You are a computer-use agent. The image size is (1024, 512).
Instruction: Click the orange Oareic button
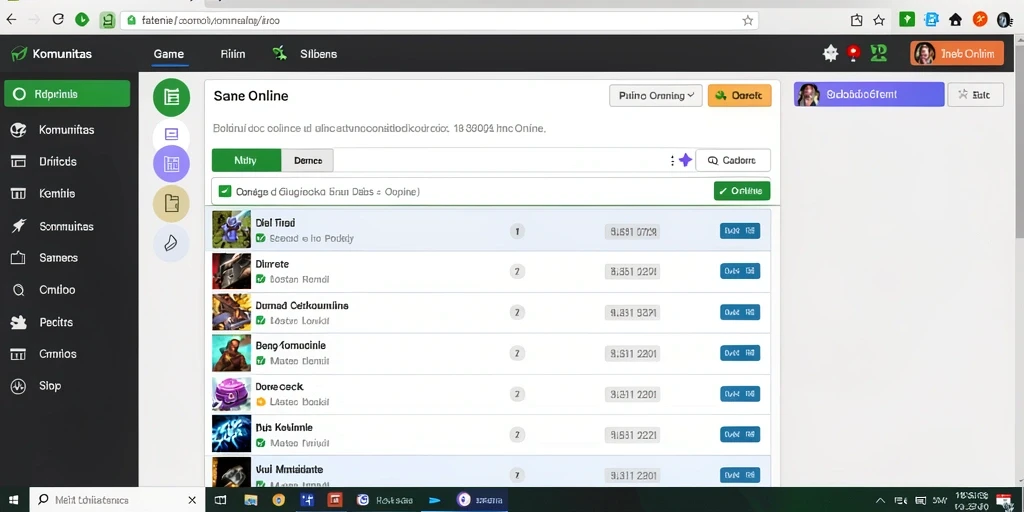(739, 95)
